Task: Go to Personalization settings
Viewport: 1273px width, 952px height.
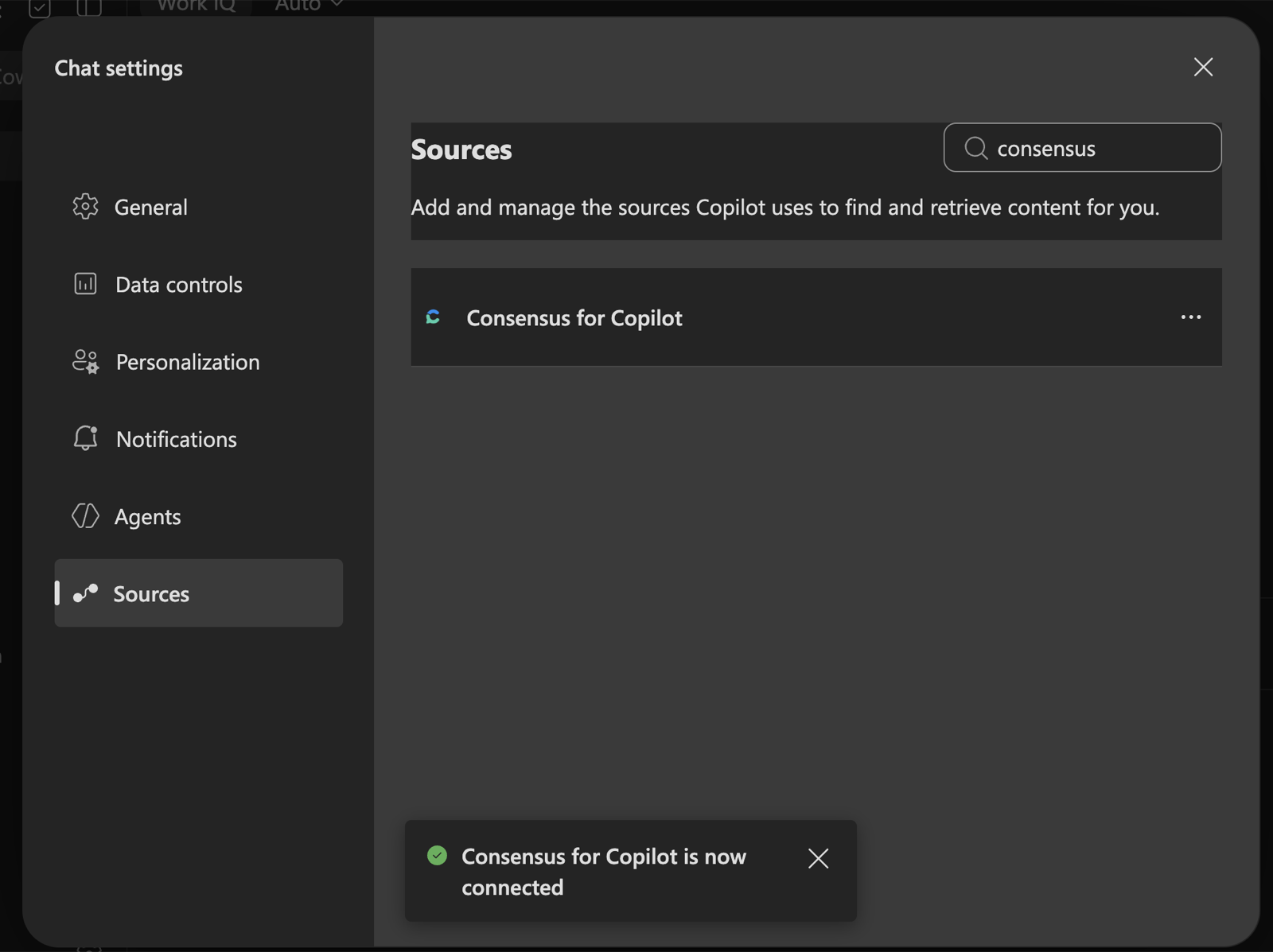Action: 198,362
